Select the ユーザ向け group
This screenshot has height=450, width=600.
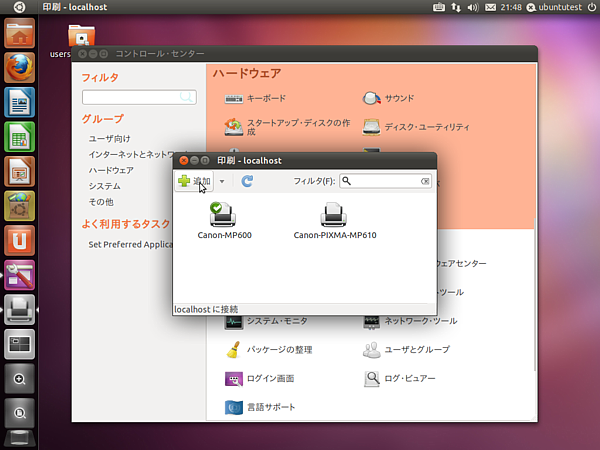pos(109,139)
